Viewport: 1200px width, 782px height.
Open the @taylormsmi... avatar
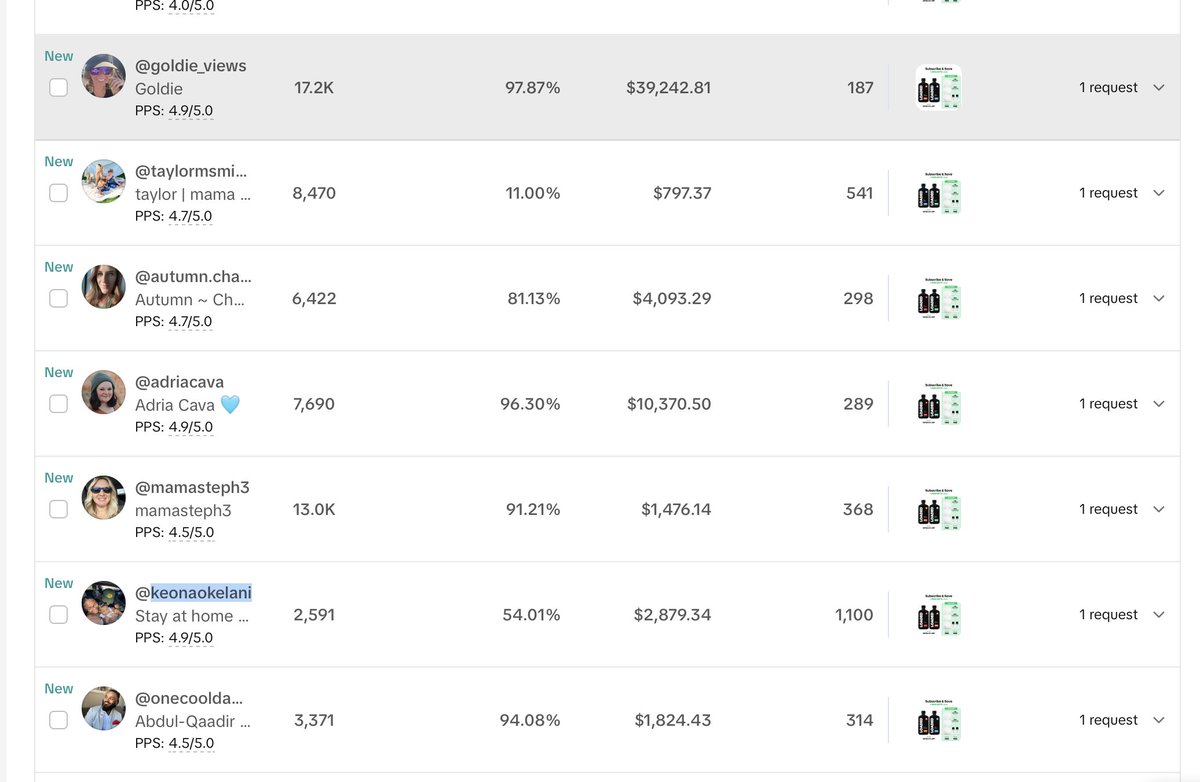pyautogui.click(x=103, y=181)
